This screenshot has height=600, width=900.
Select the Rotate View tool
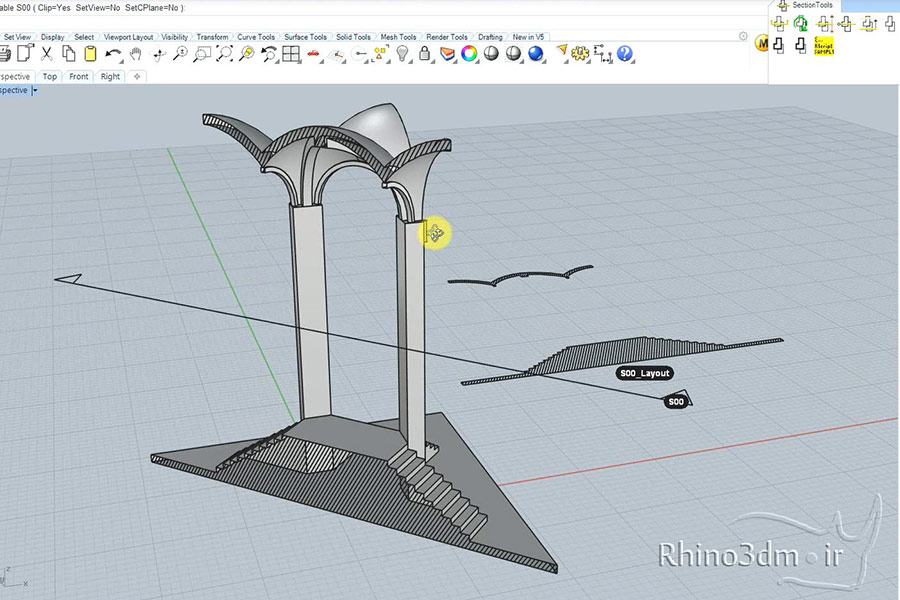point(158,54)
